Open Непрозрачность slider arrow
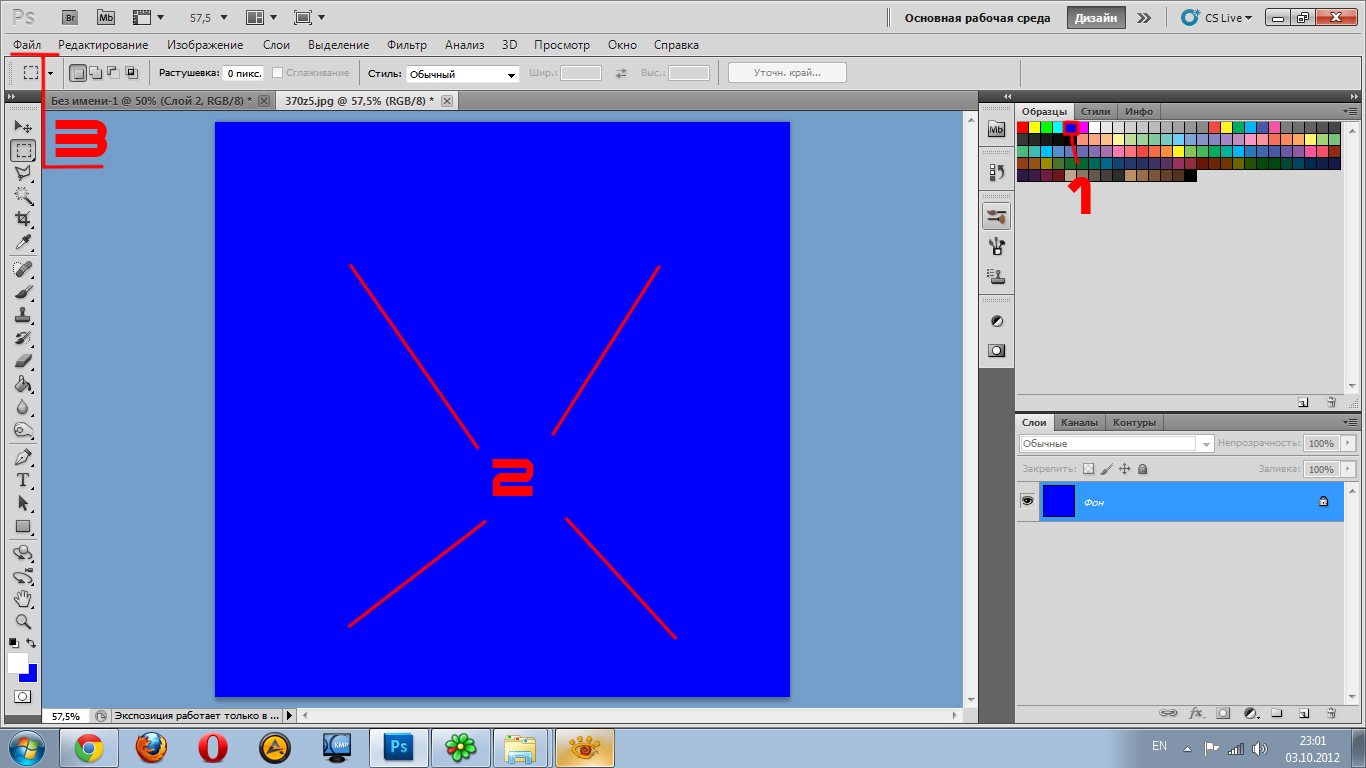 click(x=1348, y=443)
